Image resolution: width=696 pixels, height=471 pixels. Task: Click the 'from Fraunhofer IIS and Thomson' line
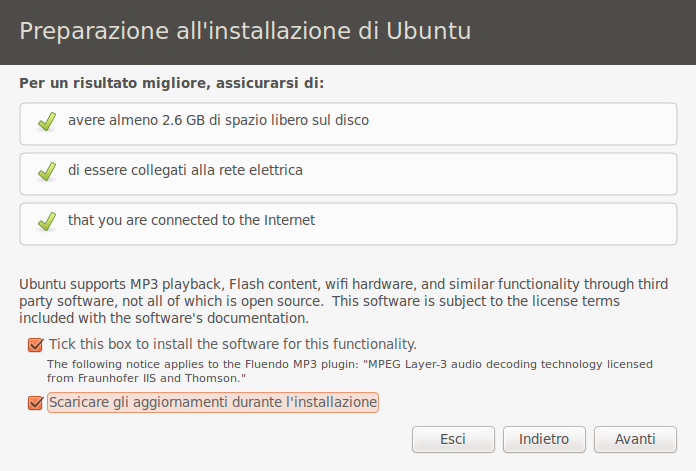[x=146, y=379]
